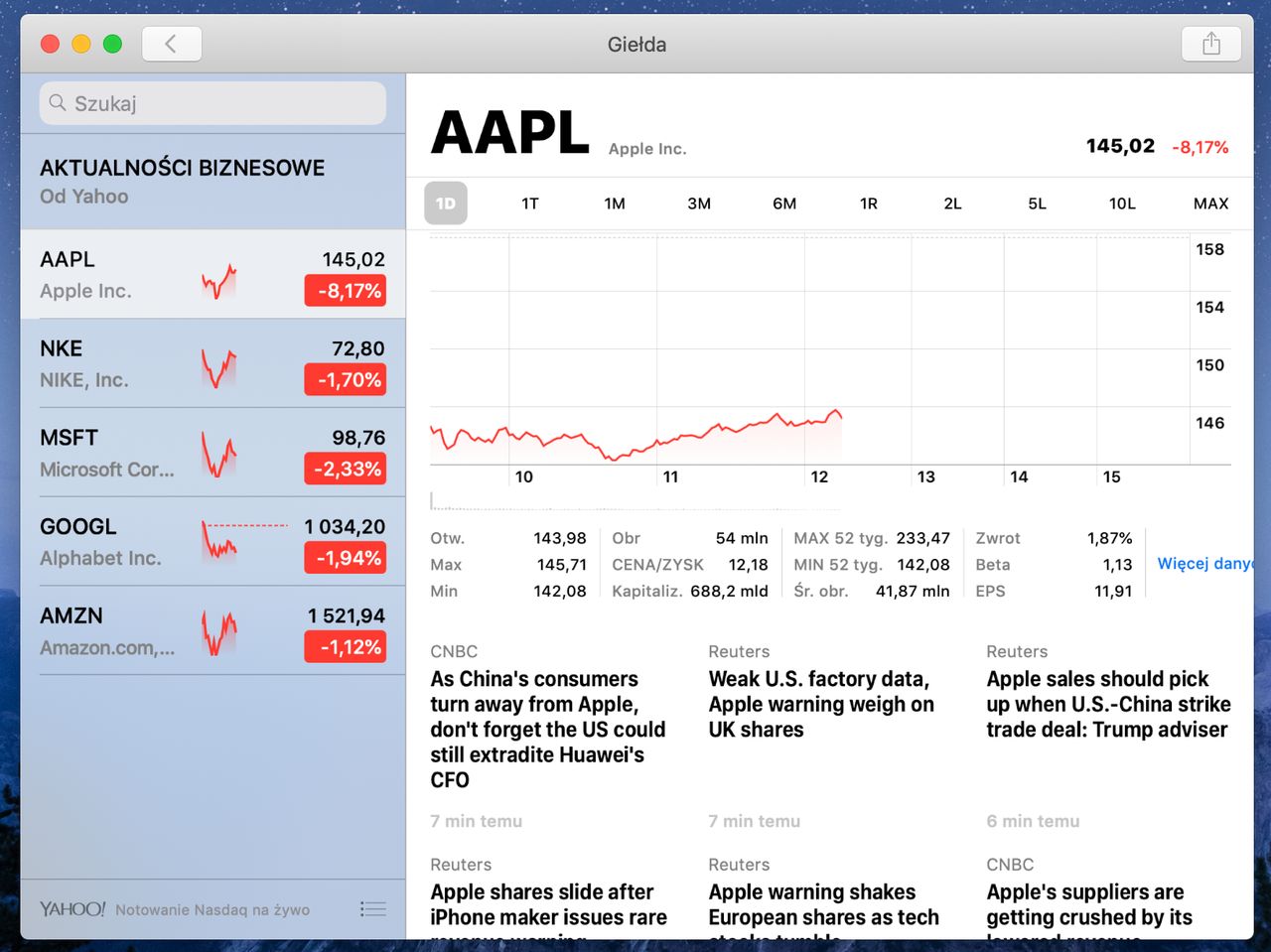
Task: Select Alphabet Inc. in watchlist
Action: [x=212, y=542]
